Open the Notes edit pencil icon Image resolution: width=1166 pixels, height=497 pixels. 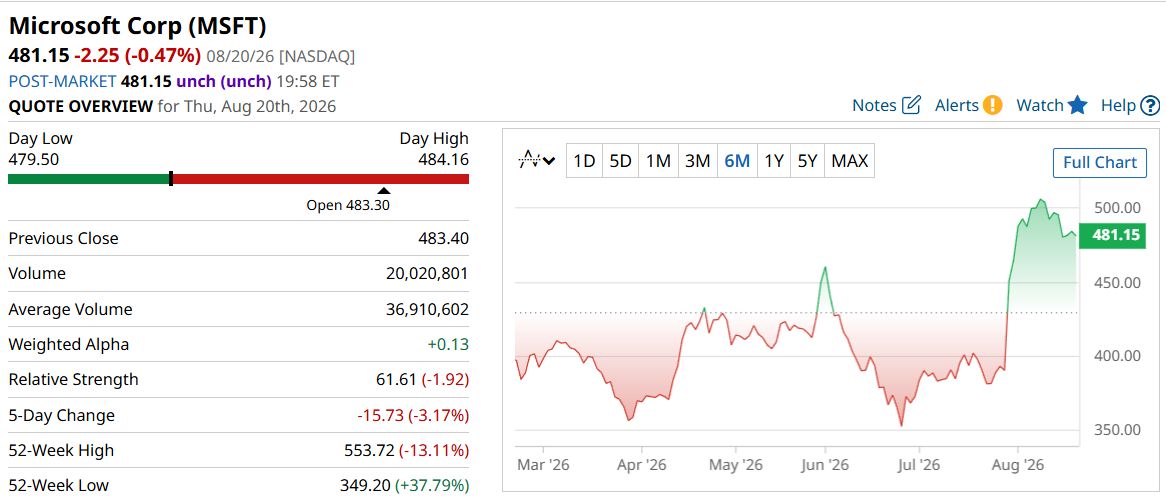912,105
